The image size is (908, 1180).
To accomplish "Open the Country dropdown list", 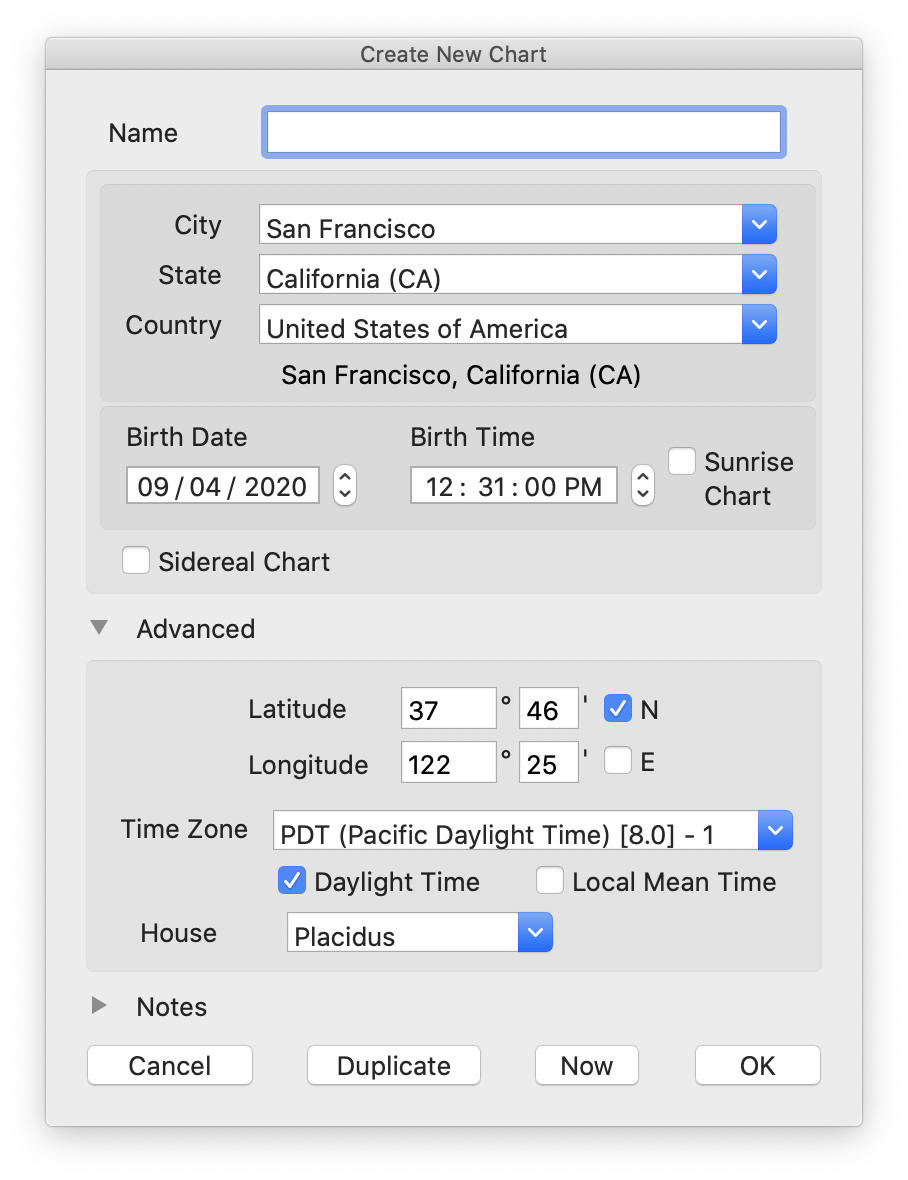I will (x=759, y=324).
